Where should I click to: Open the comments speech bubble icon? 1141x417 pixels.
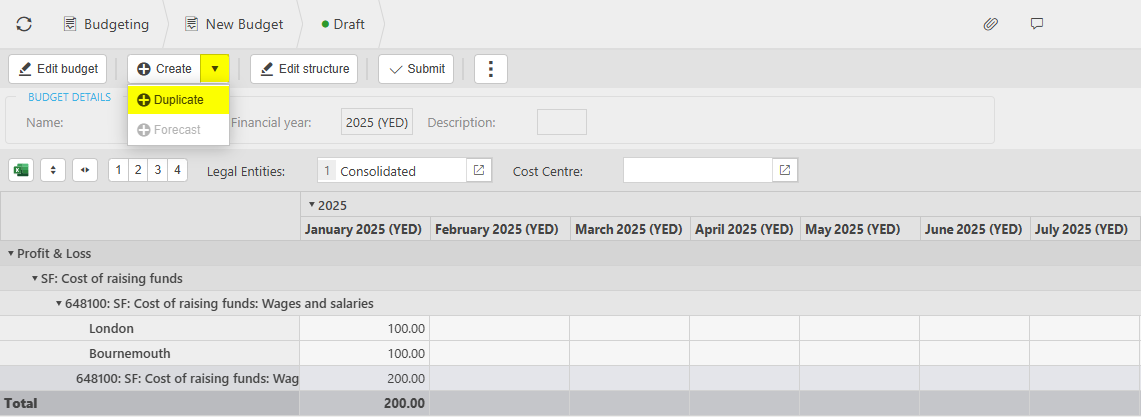pos(1037,24)
